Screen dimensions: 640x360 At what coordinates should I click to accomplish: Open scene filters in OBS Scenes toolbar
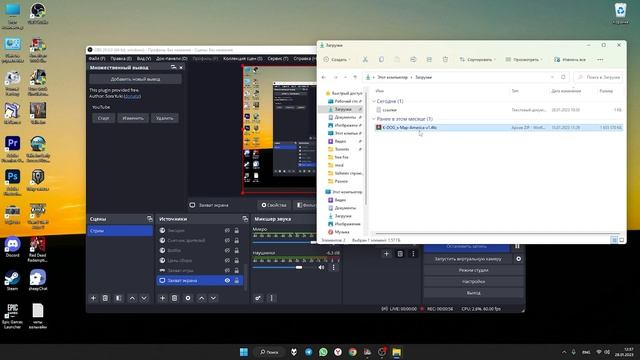(119, 298)
